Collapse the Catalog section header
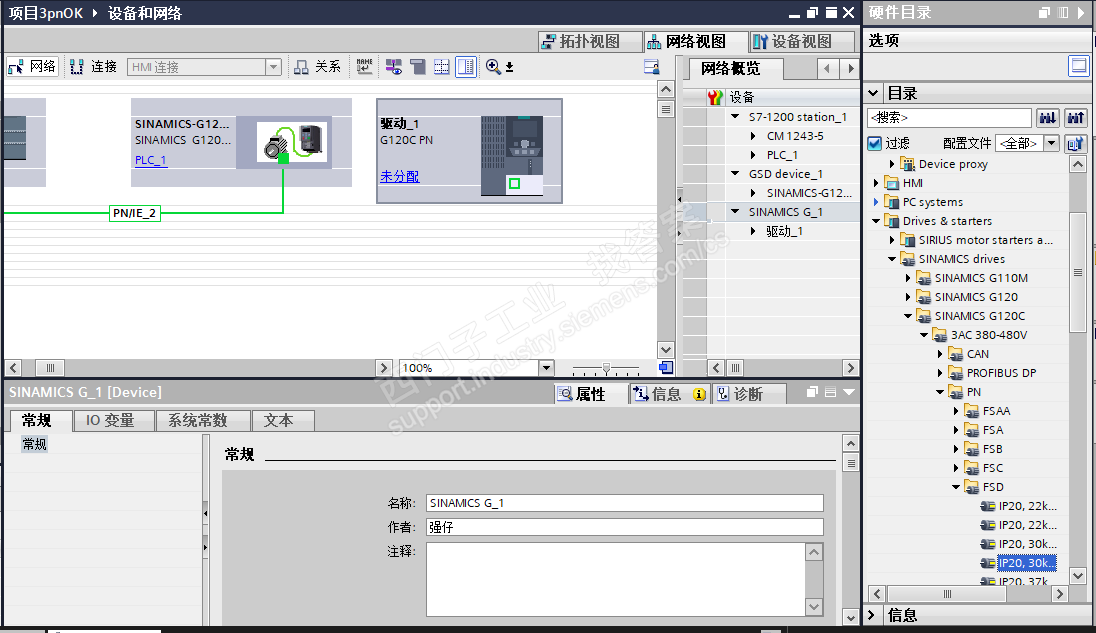 coord(873,92)
